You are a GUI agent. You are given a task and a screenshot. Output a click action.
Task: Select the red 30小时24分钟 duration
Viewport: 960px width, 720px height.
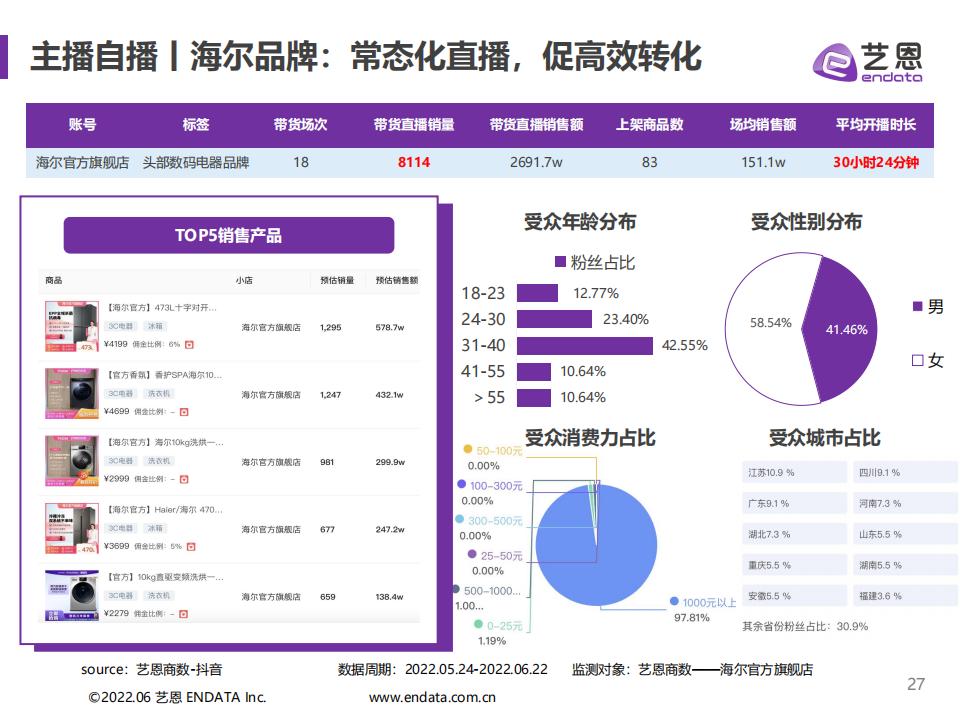[x=876, y=162]
